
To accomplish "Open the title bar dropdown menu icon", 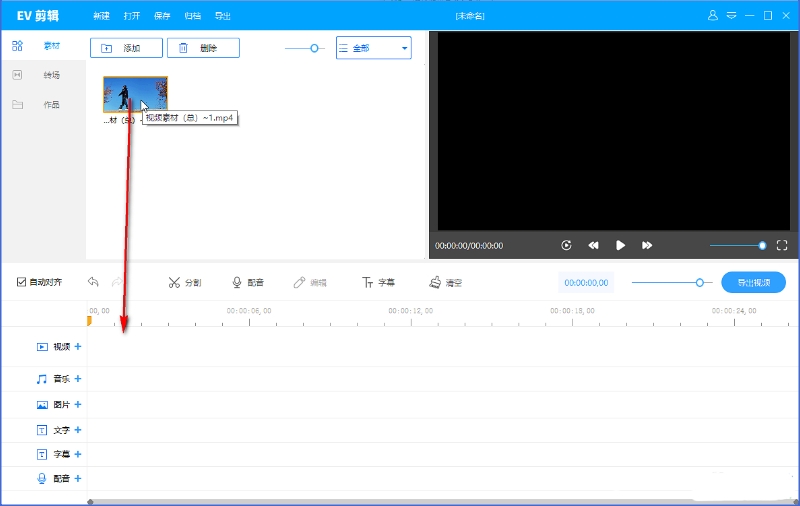I will 731,16.
